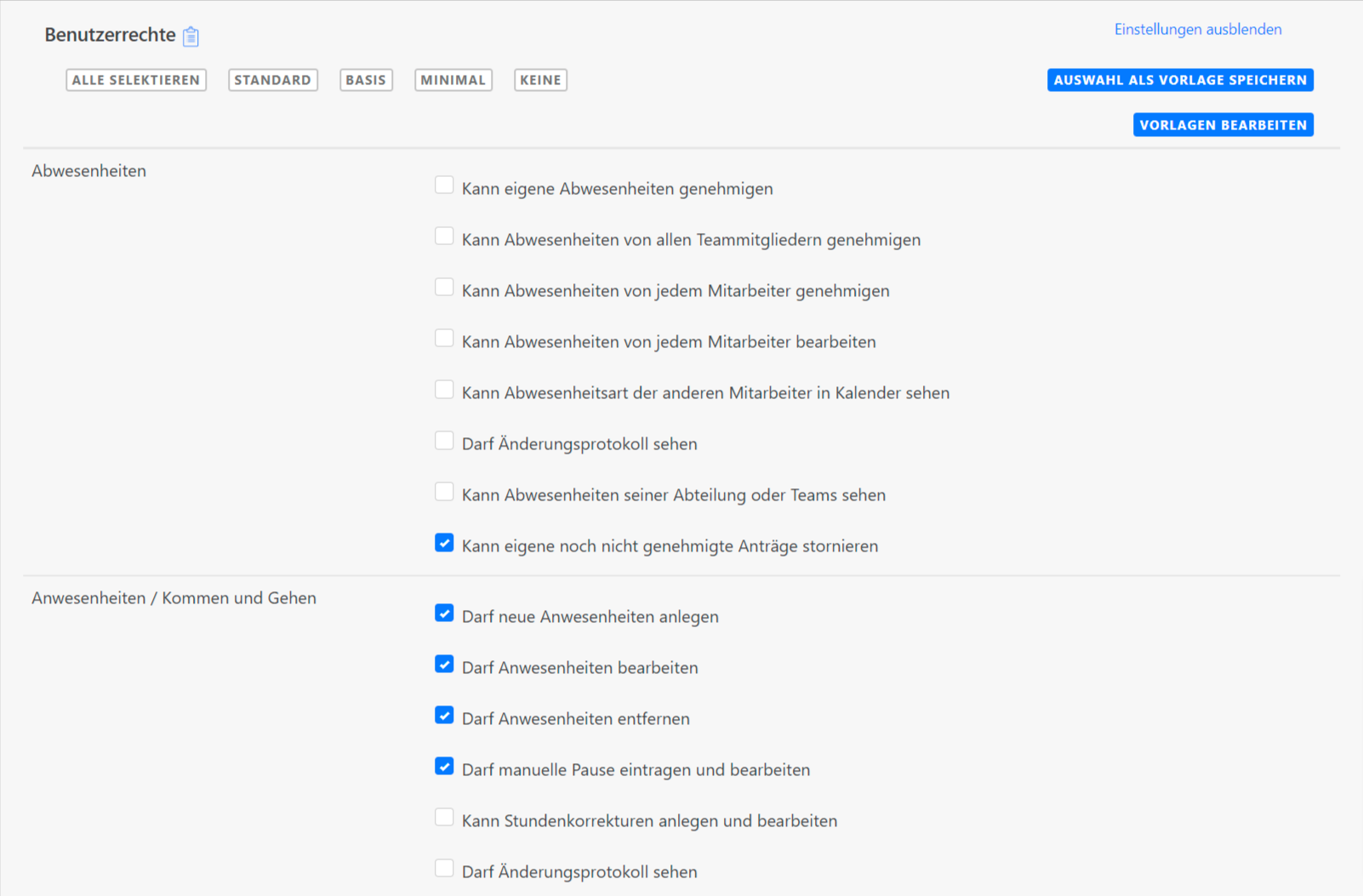Click AUSWAHL ALS VORLAGE SPEICHERN
The height and width of the screenshot is (896, 1363).
(1179, 80)
